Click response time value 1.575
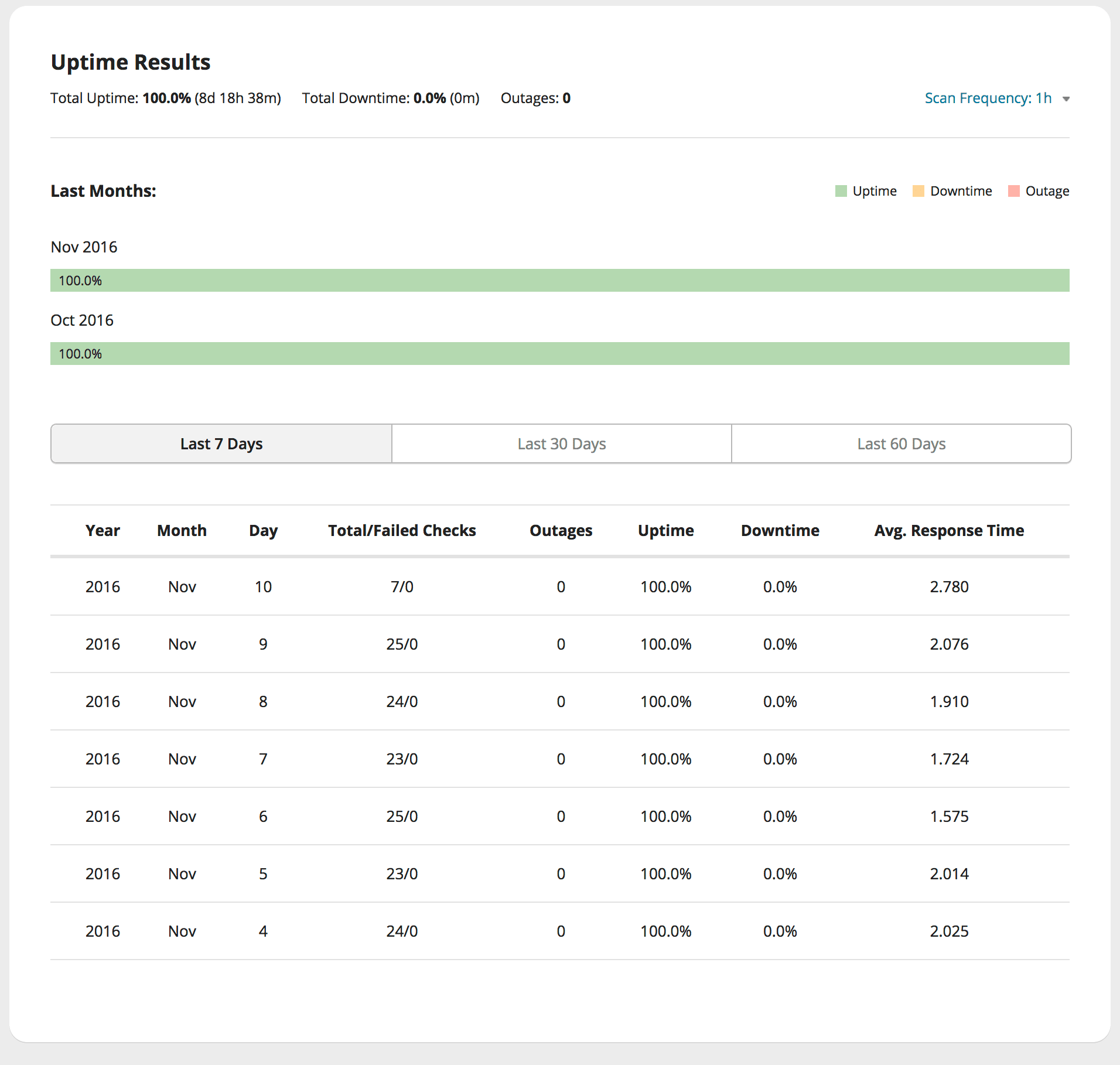 coord(950,816)
